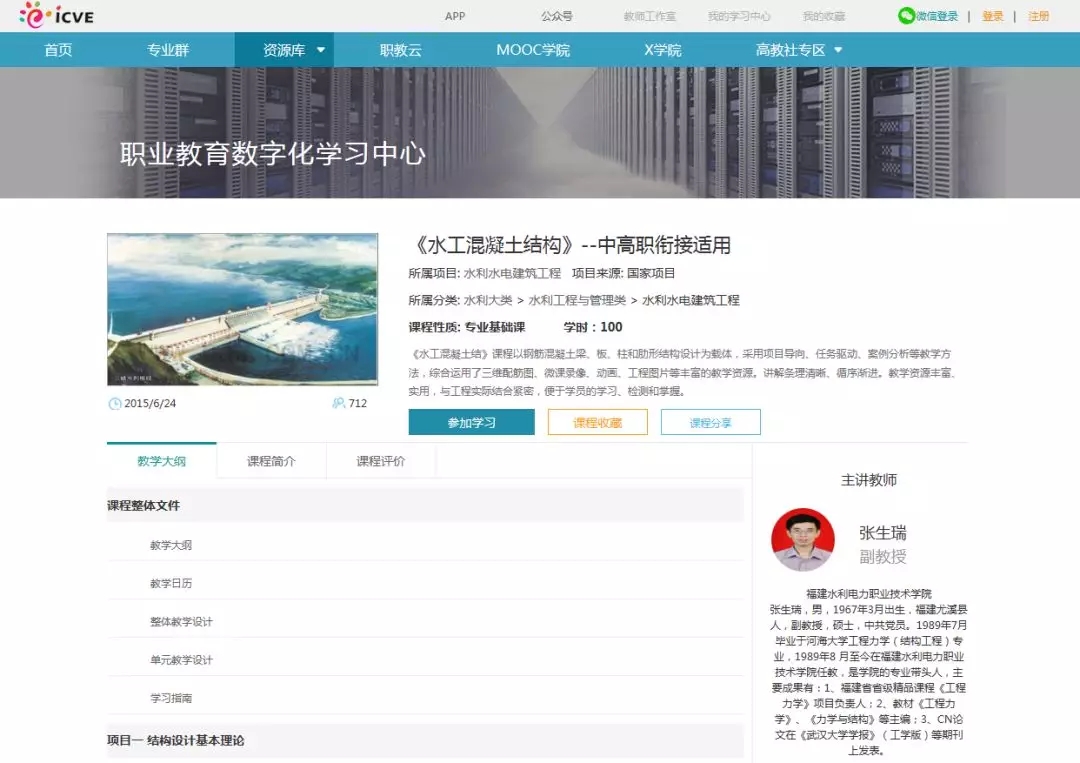The height and width of the screenshot is (763, 1080).
Task: Expand the 资源库 dropdown menu
Action: coord(320,50)
